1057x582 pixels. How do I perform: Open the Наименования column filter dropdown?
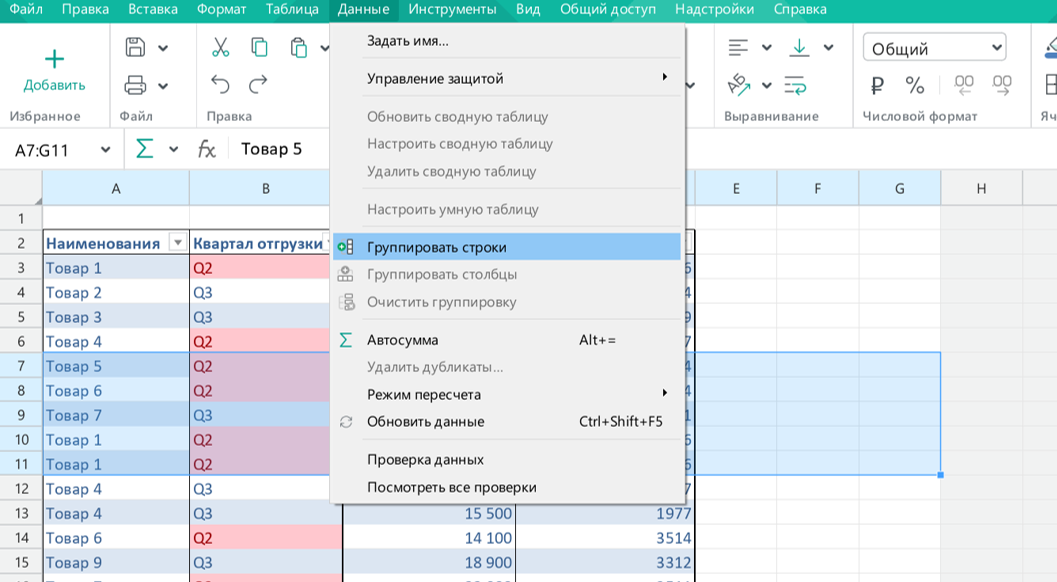(177, 243)
